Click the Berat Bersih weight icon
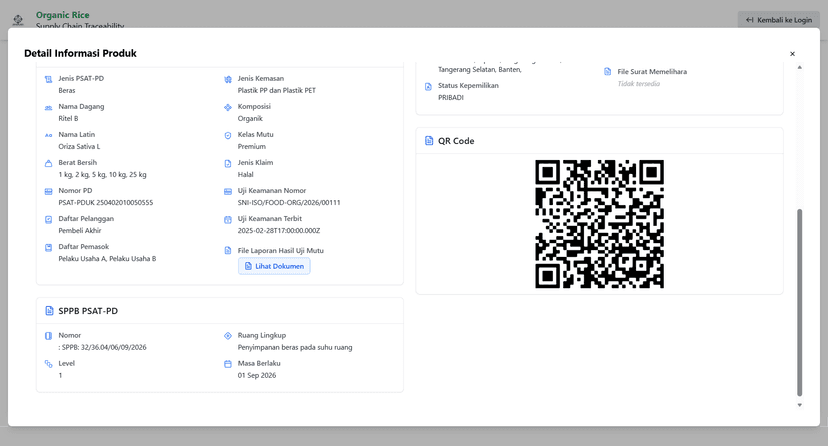The image size is (828, 446). pos(48,163)
